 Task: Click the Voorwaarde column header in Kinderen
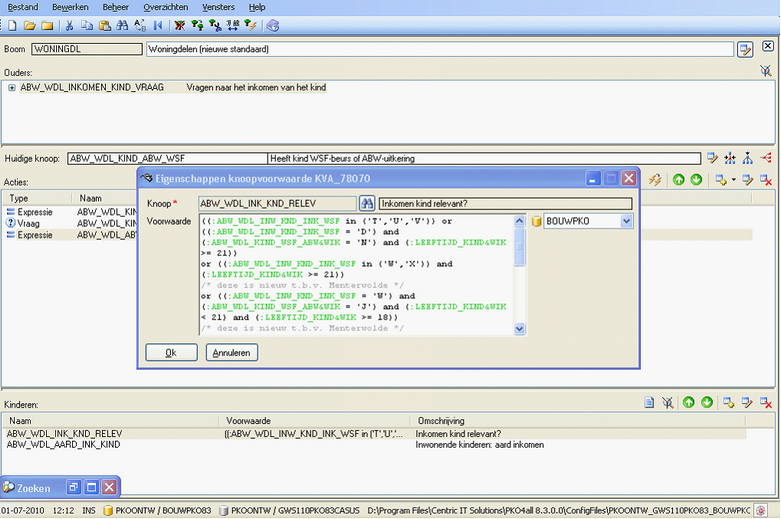(x=314, y=420)
